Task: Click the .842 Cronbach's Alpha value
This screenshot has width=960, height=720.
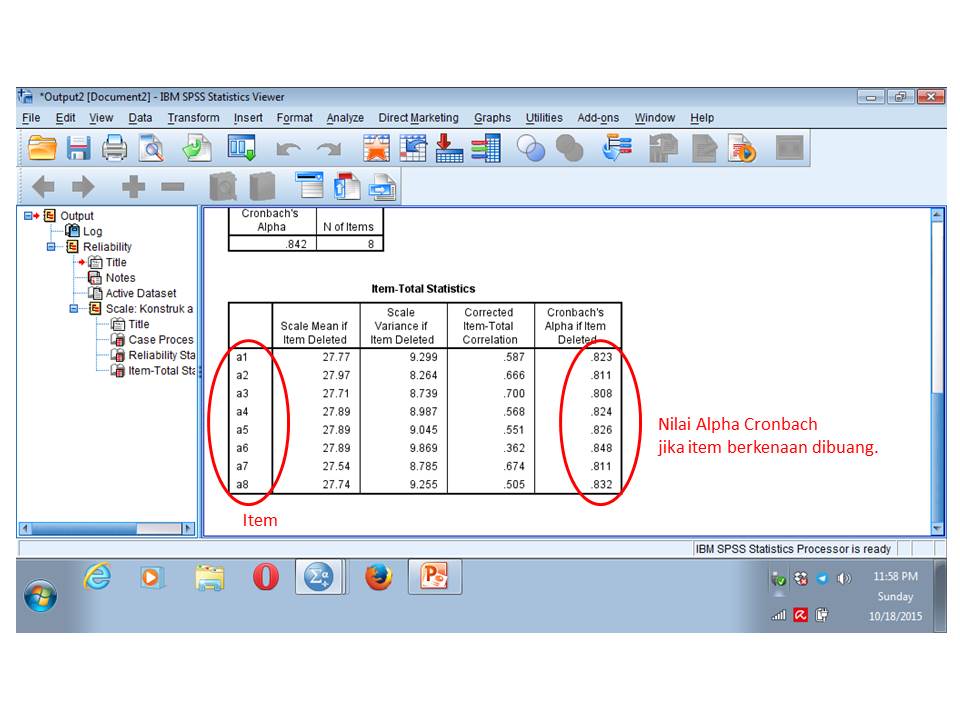Action: pyautogui.click(x=296, y=244)
